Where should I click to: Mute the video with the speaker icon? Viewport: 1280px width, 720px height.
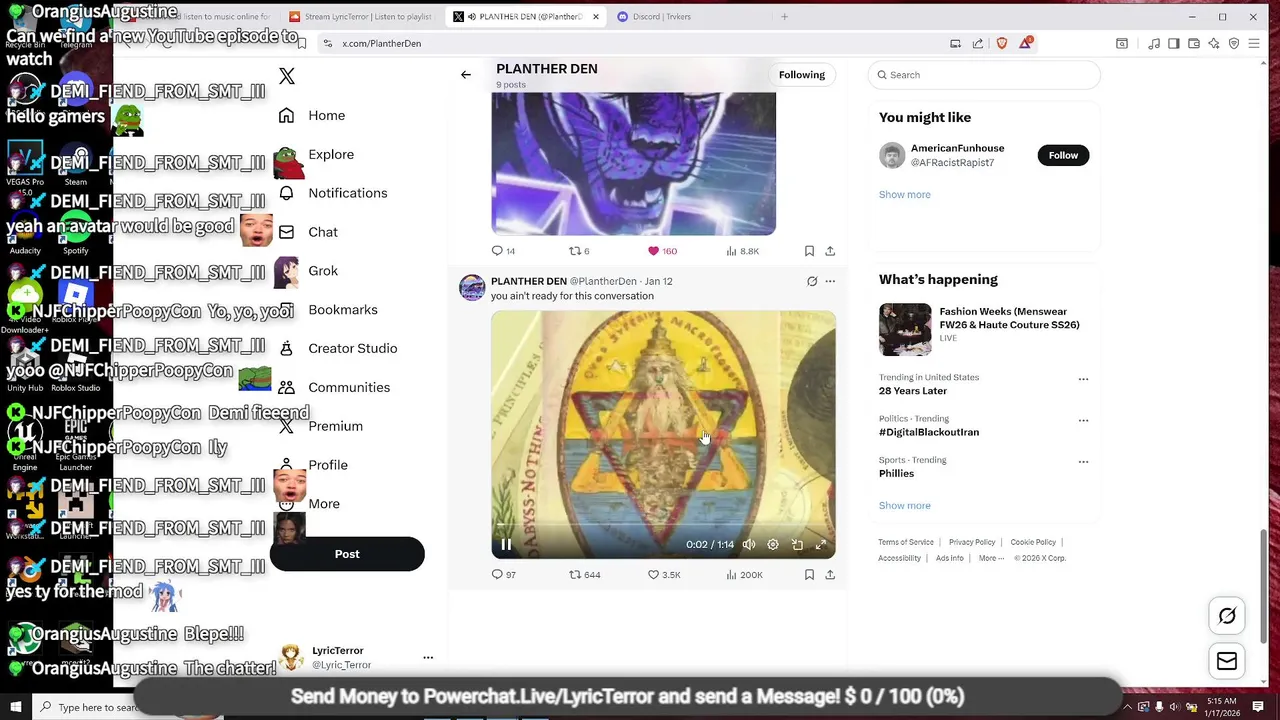pyautogui.click(x=749, y=545)
